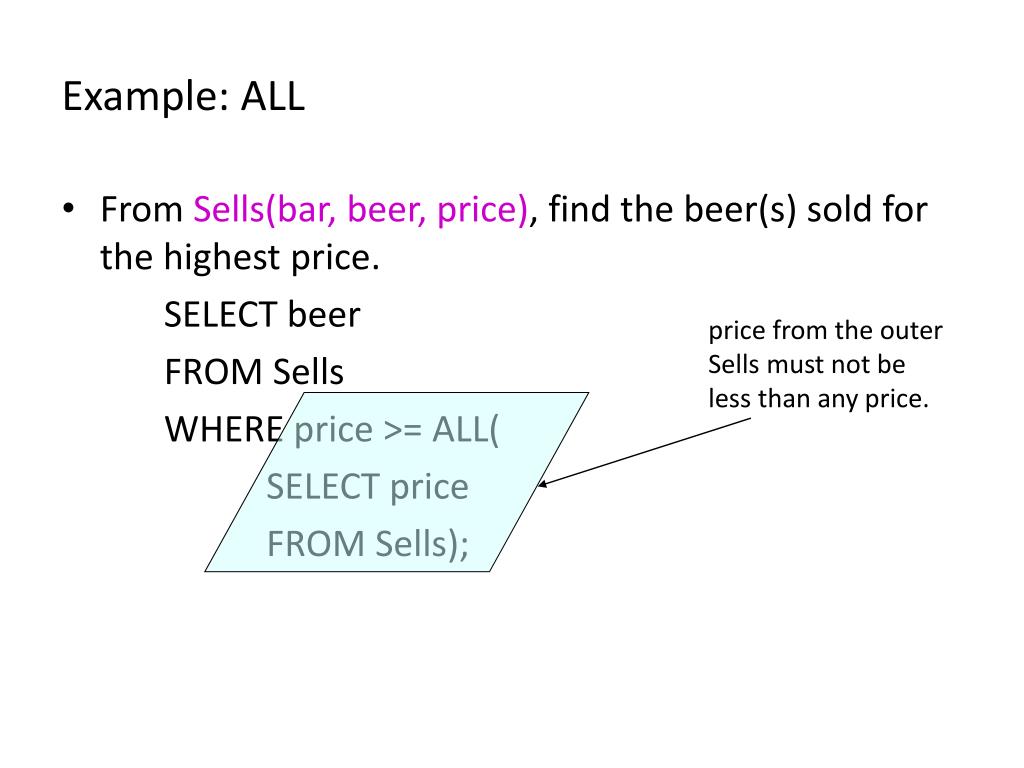Click annotation line 'Sells must not be'
This screenshot has width=1024, height=768.
(807, 364)
